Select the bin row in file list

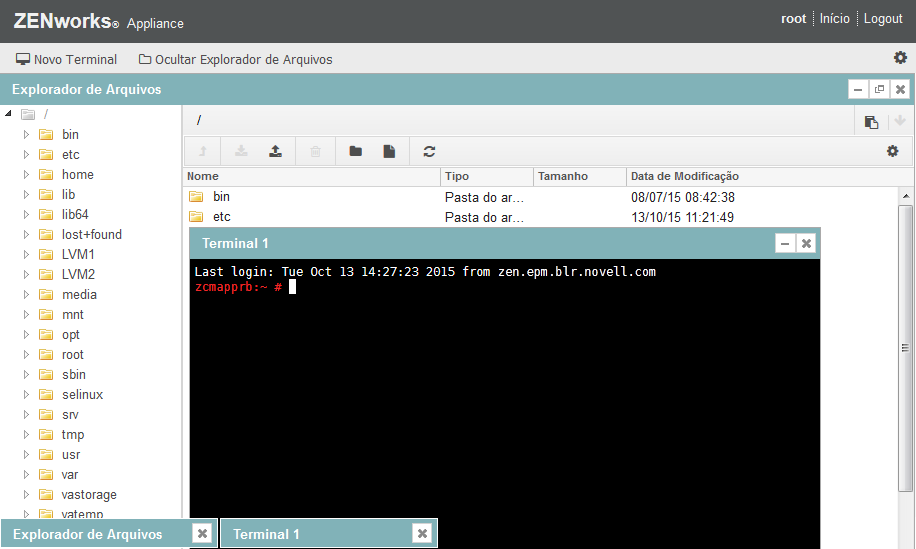540,197
